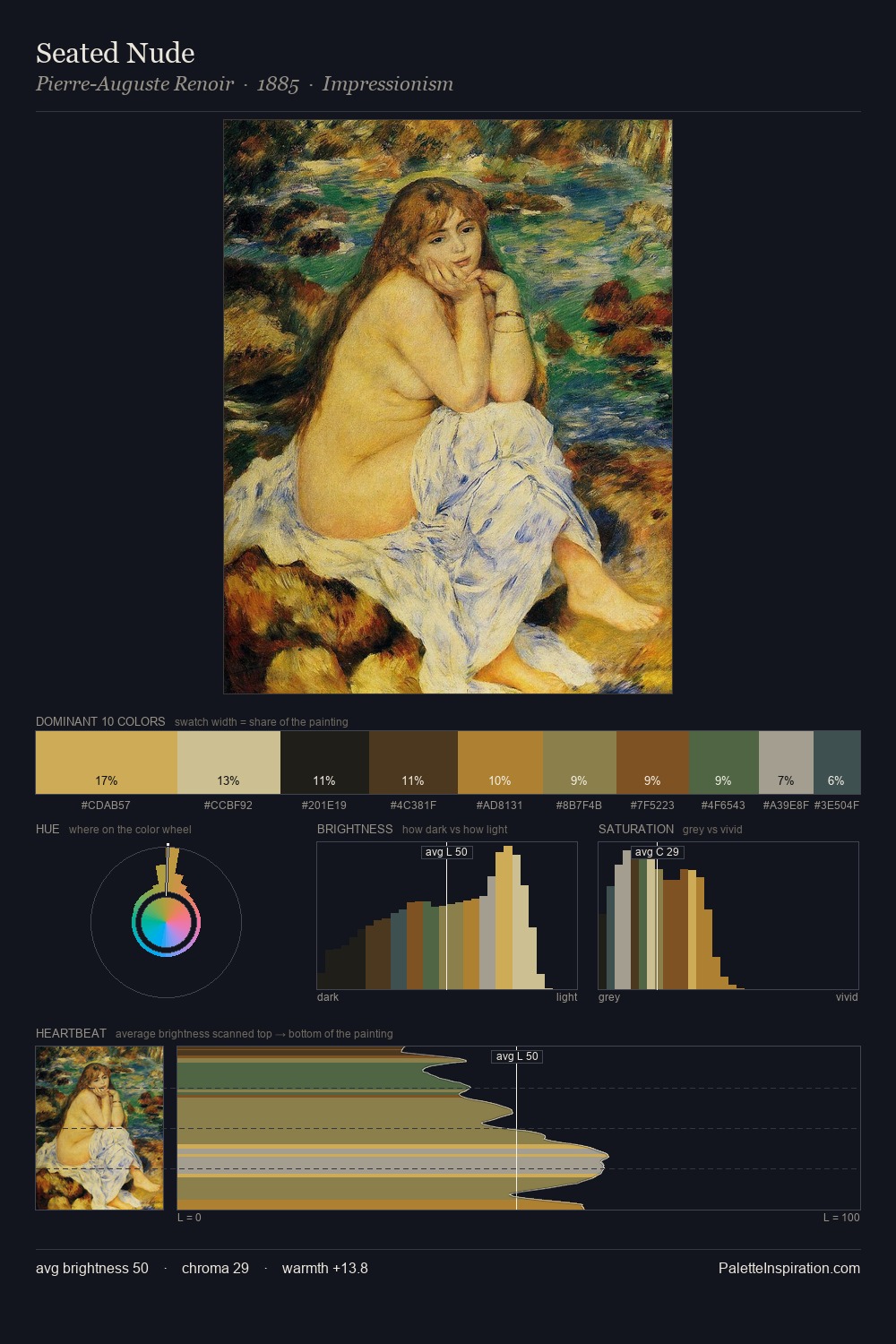Click the 'SATURATION' section heading
The width and height of the screenshot is (896, 1344).
[x=636, y=829]
